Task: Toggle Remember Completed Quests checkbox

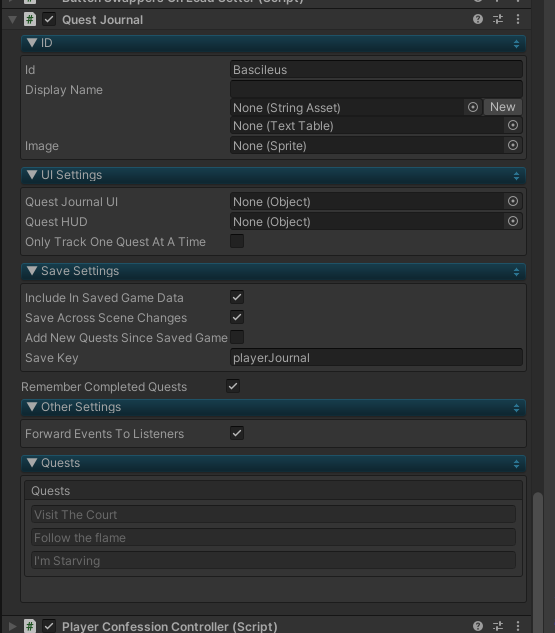Action: coord(233,386)
